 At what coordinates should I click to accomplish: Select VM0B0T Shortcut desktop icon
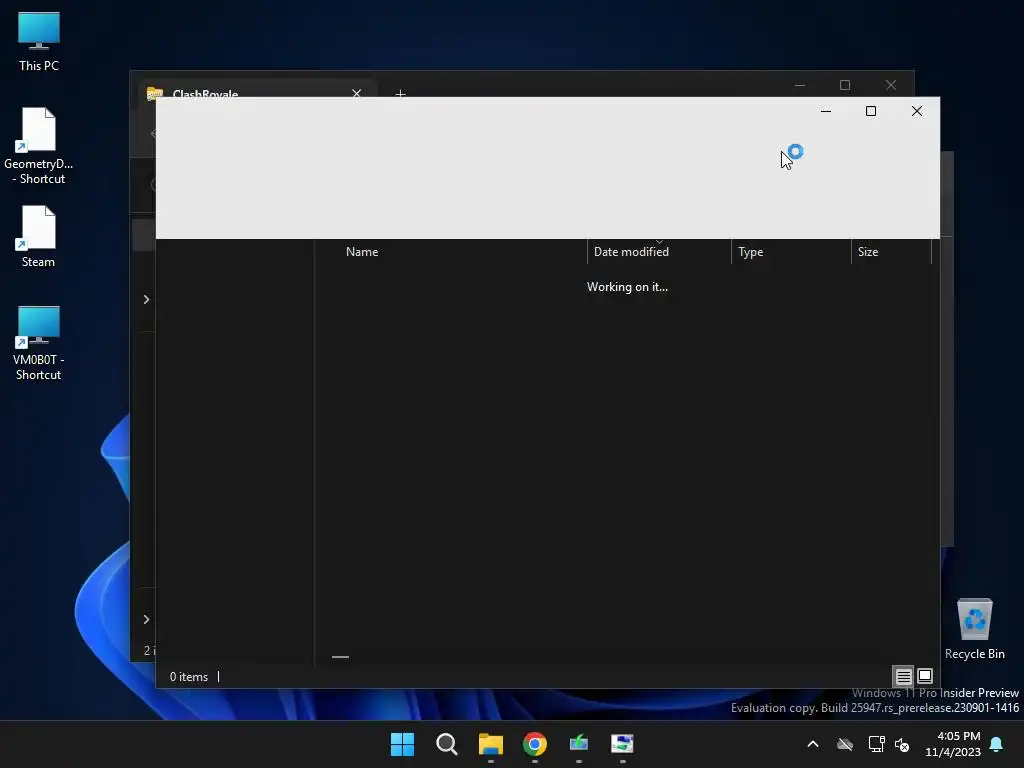coord(39,344)
